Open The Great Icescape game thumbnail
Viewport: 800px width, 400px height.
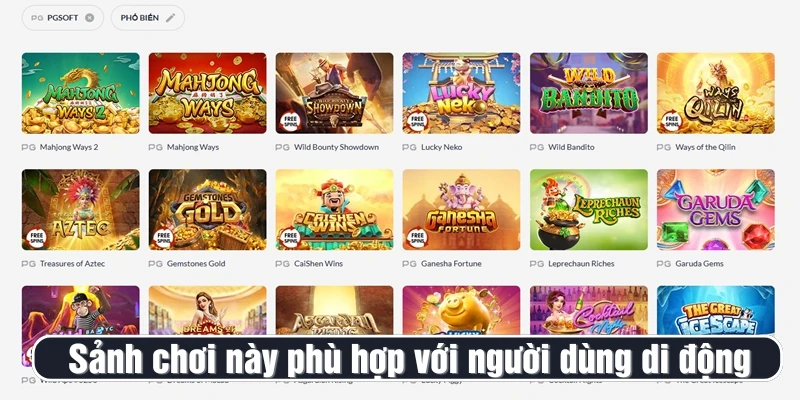(716, 310)
